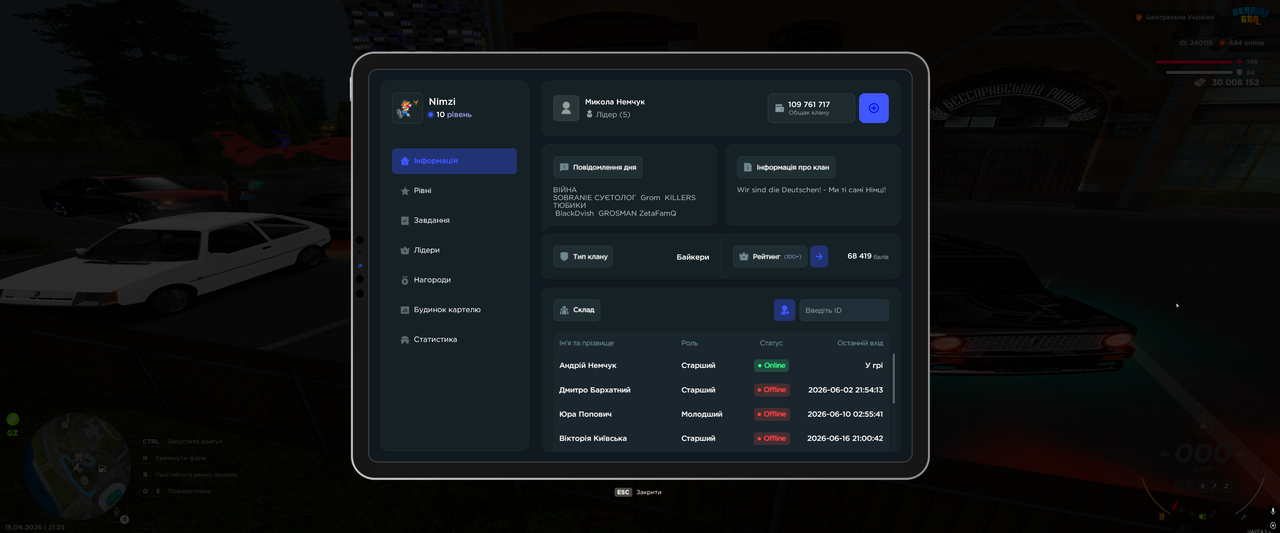Image resolution: width=1280 pixels, height=533 pixels.
Task: Click the Байкери clan type value
Action: pyautogui.click(x=693, y=257)
